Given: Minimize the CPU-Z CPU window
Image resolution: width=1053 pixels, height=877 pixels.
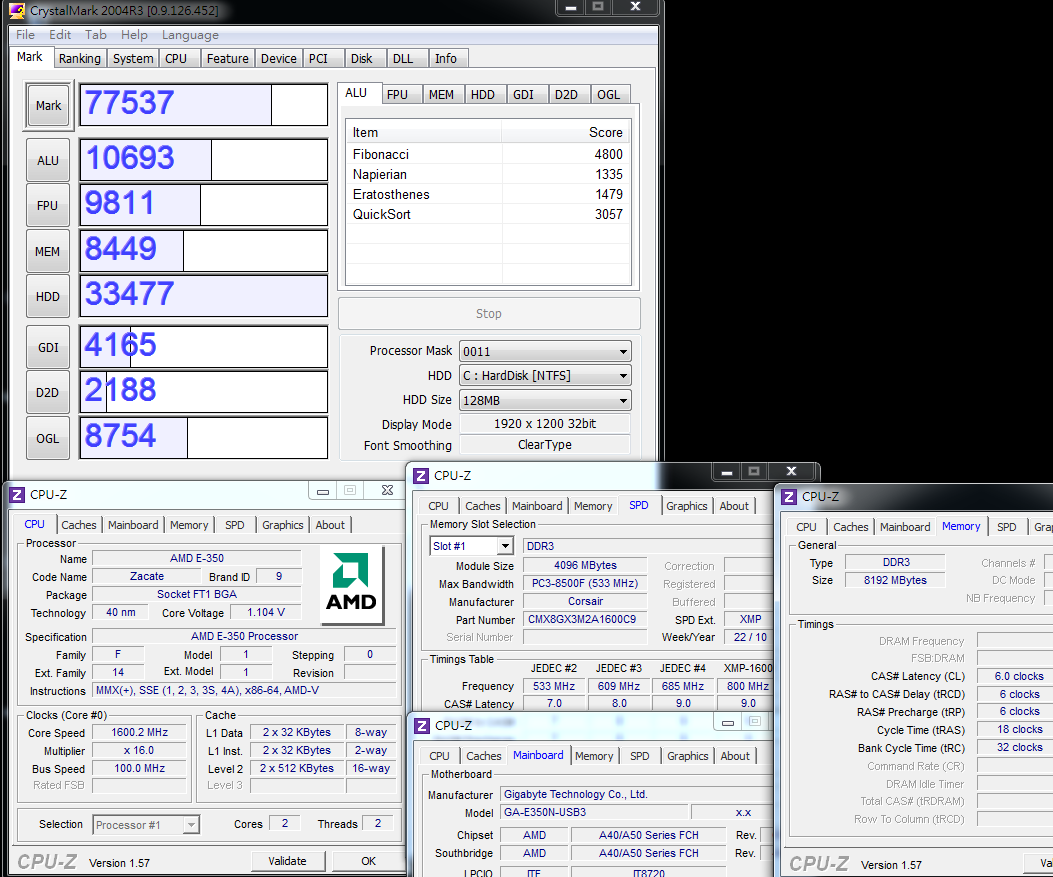Looking at the screenshot, I should (323, 491).
